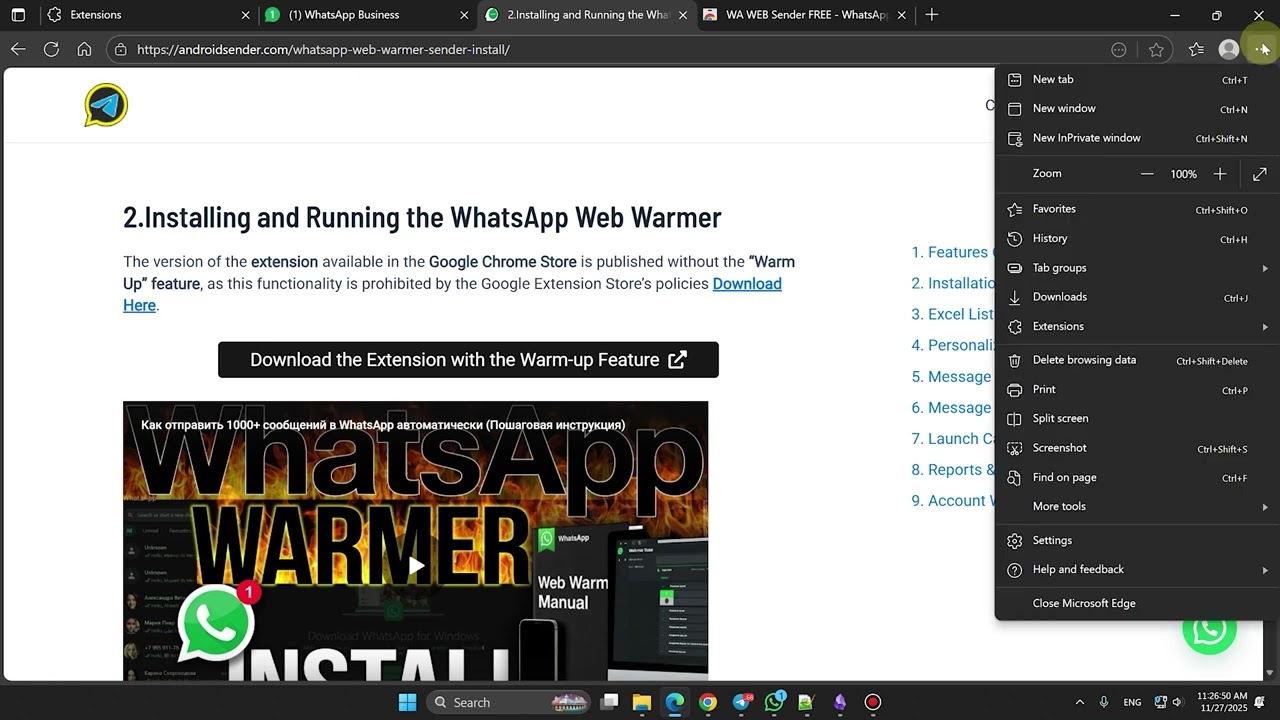
Task: Choose Close Microsoft Edge
Action: (1137, 603)
